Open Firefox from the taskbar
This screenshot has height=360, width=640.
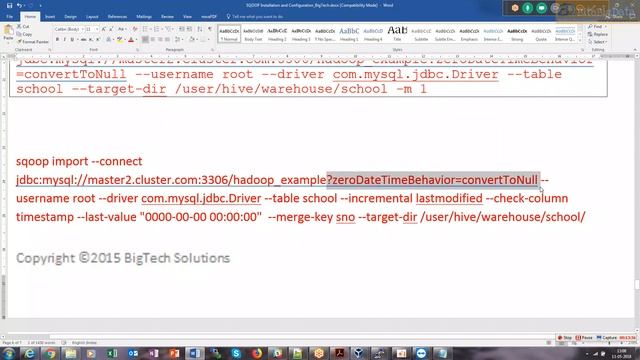(257, 353)
